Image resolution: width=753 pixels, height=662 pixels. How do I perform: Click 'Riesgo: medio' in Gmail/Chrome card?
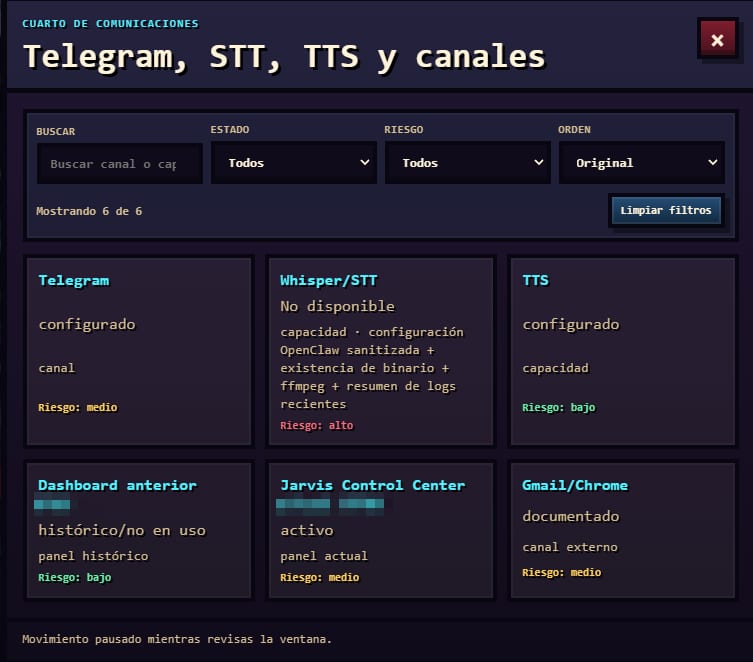562,572
